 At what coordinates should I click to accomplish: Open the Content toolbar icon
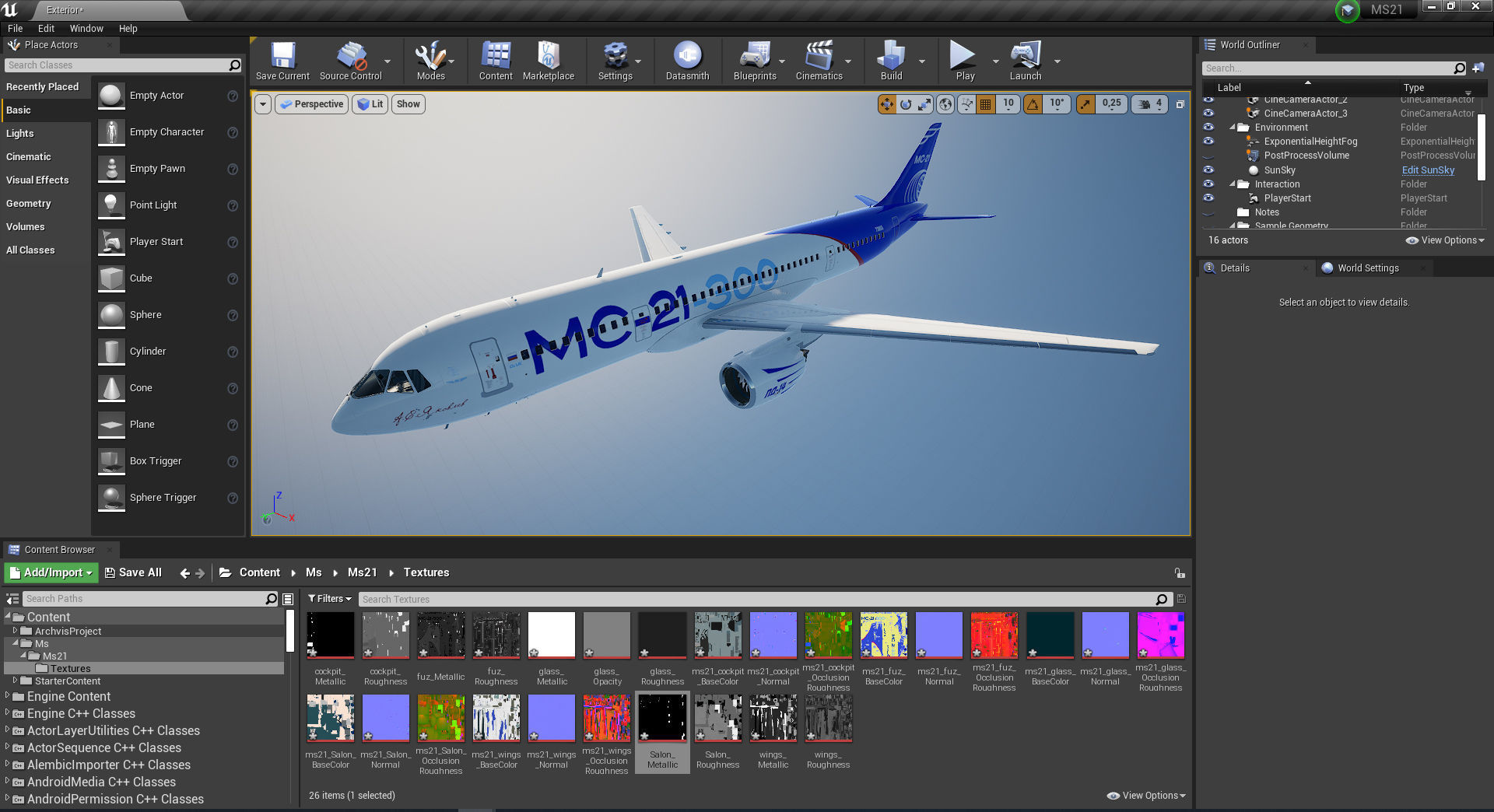pyautogui.click(x=496, y=61)
